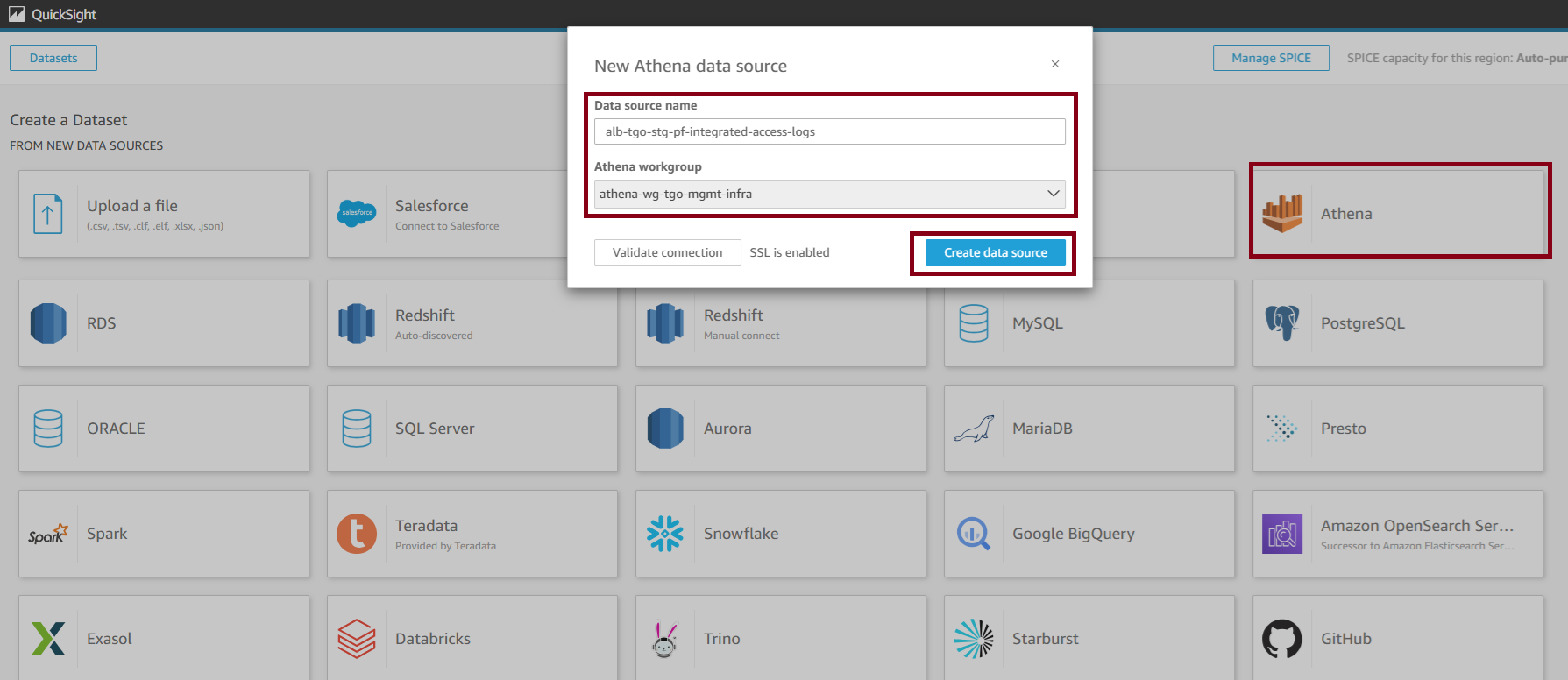The width and height of the screenshot is (1568, 680).
Task: Click the Databricks card label
Action: (x=433, y=639)
